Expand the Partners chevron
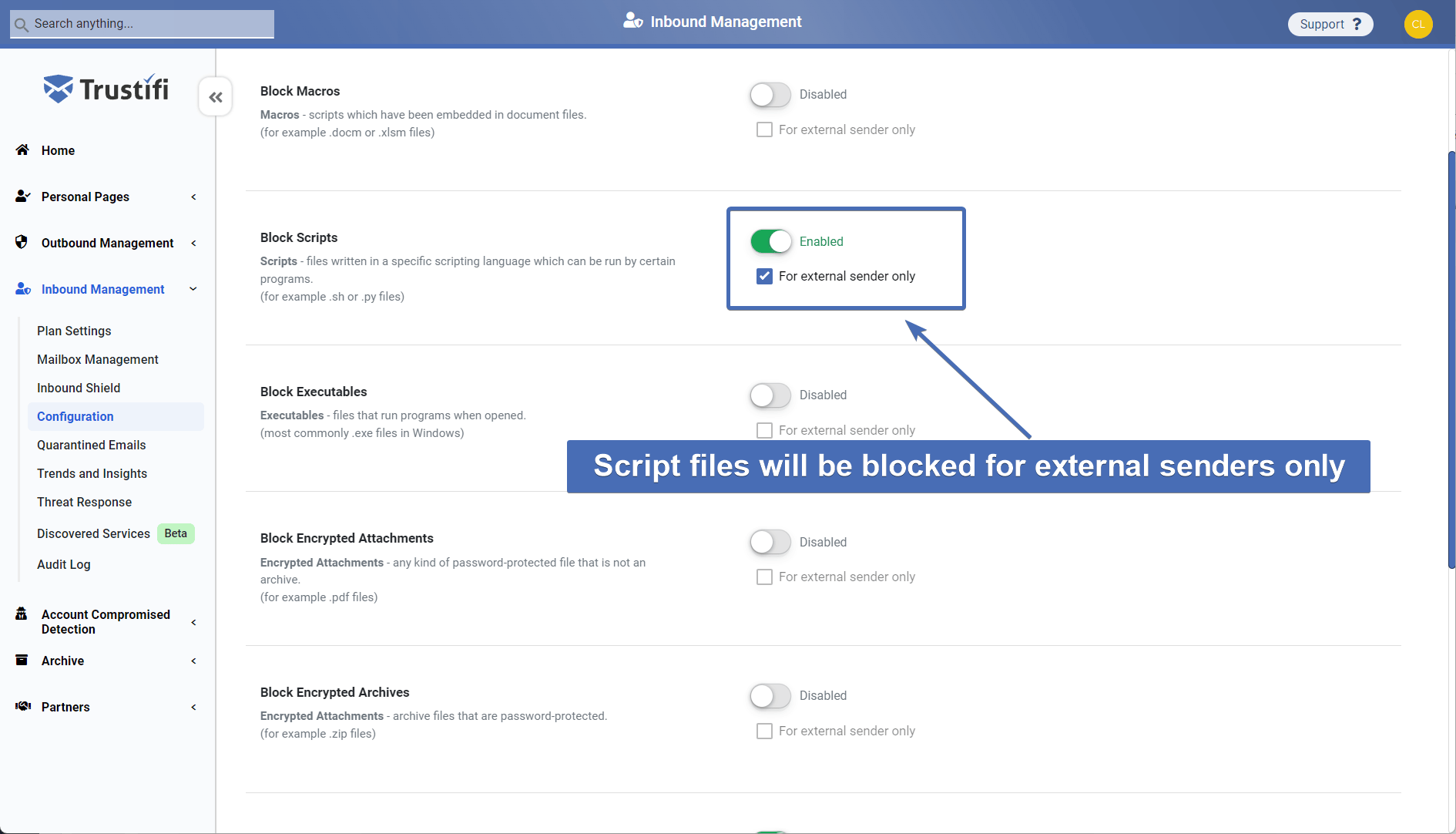Screen dimensions: 1456x834 click(x=193, y=707)
